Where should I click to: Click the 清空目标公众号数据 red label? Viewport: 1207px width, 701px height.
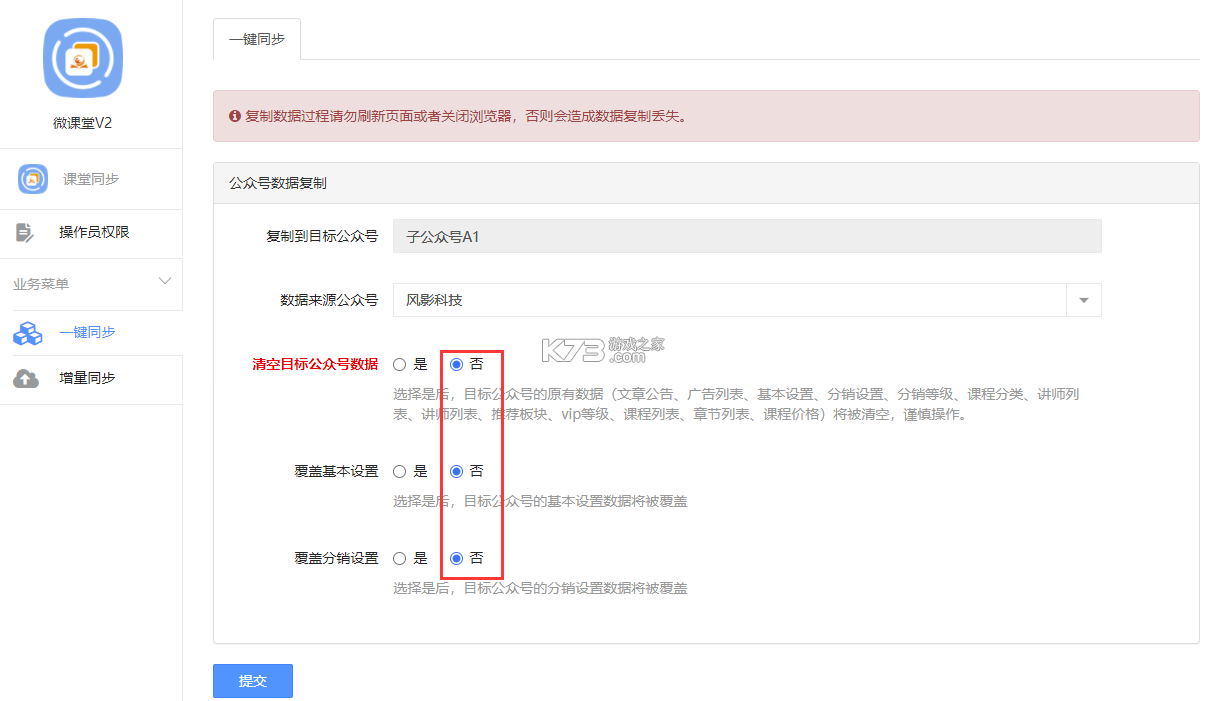[315, 364]
